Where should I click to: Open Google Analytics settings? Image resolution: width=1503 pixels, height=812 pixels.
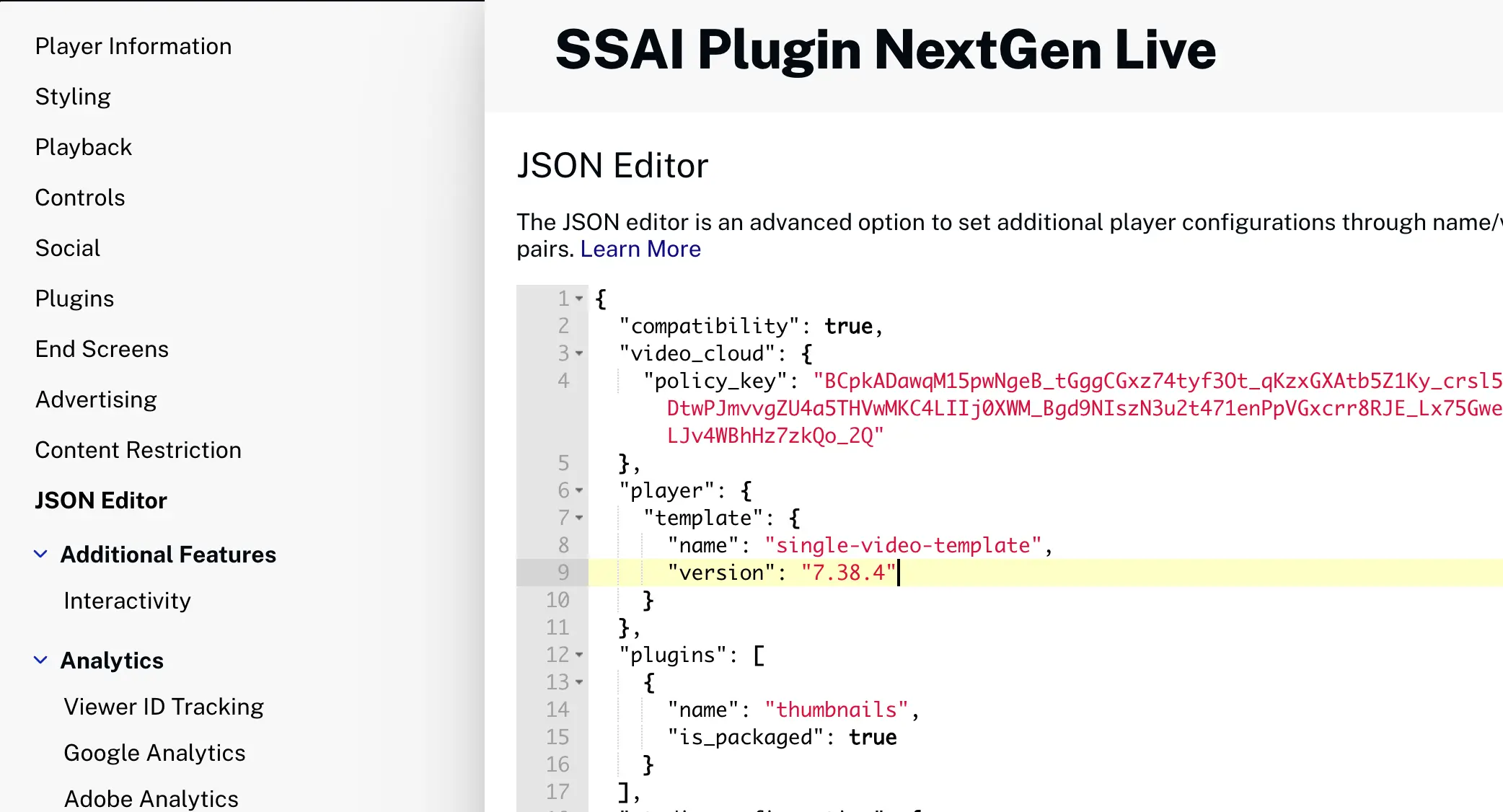pos(154,753)
